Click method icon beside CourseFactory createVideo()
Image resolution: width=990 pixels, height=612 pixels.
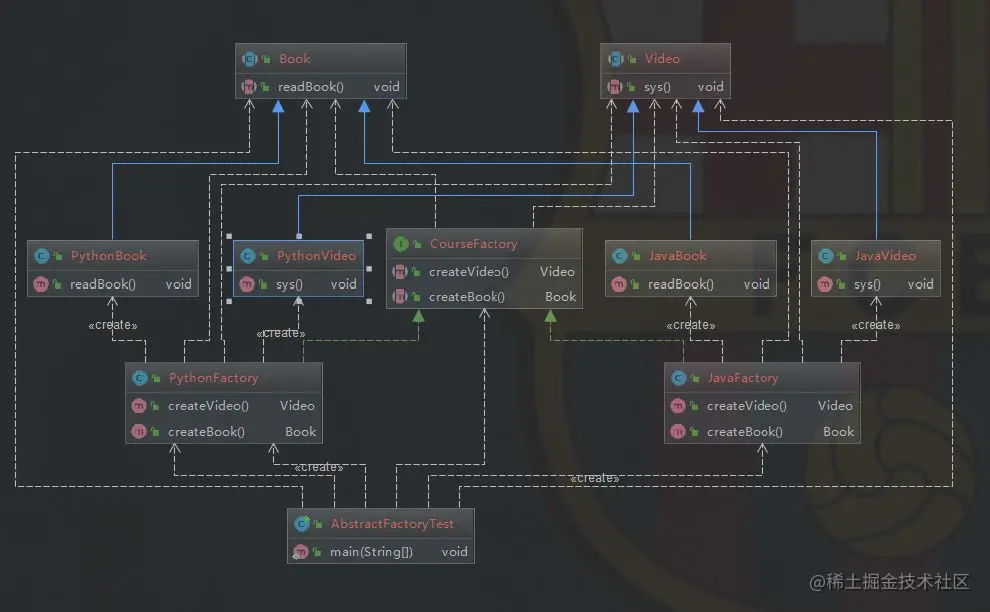coord(400,272)
